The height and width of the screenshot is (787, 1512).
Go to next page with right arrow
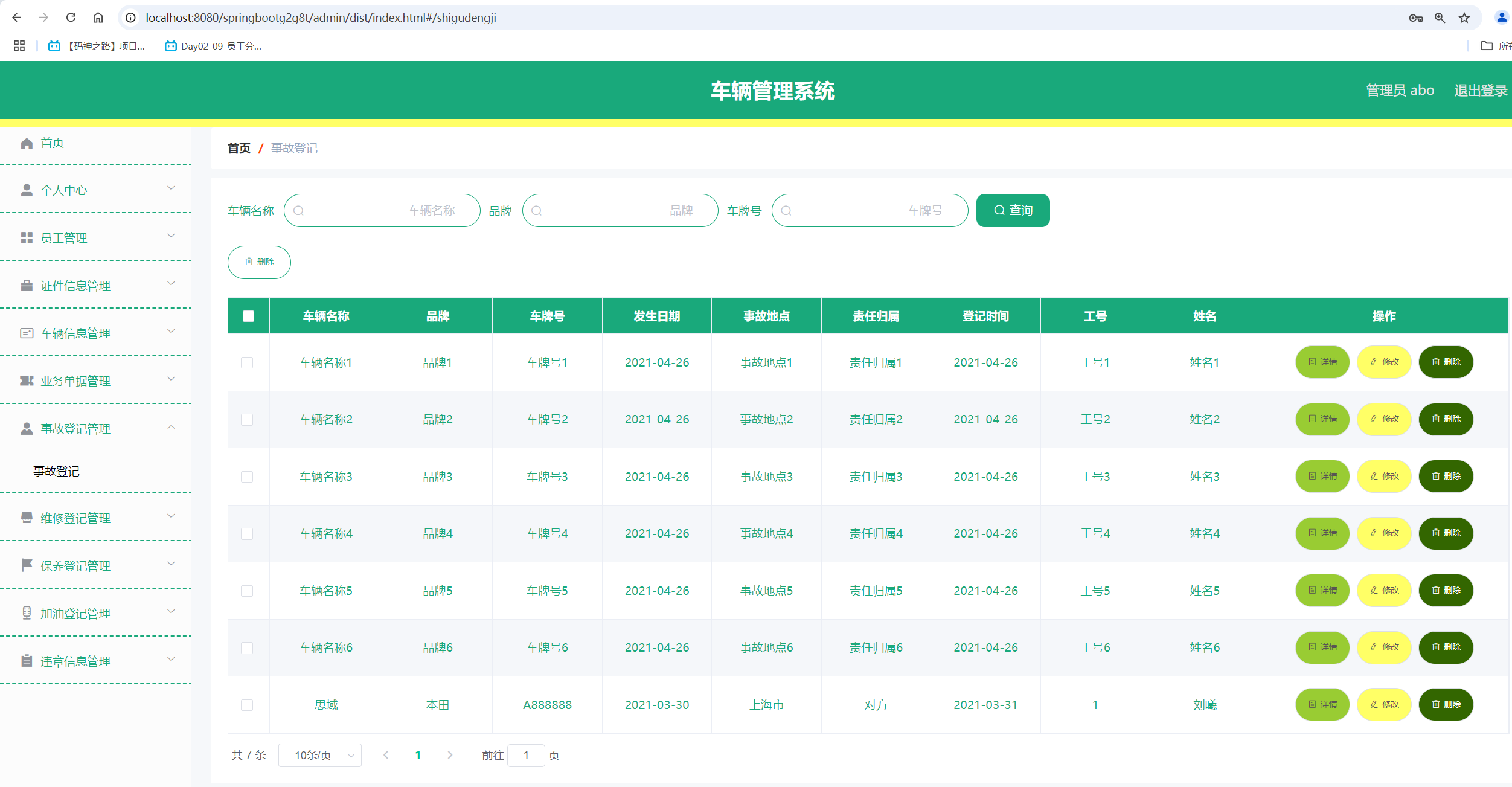450,755
